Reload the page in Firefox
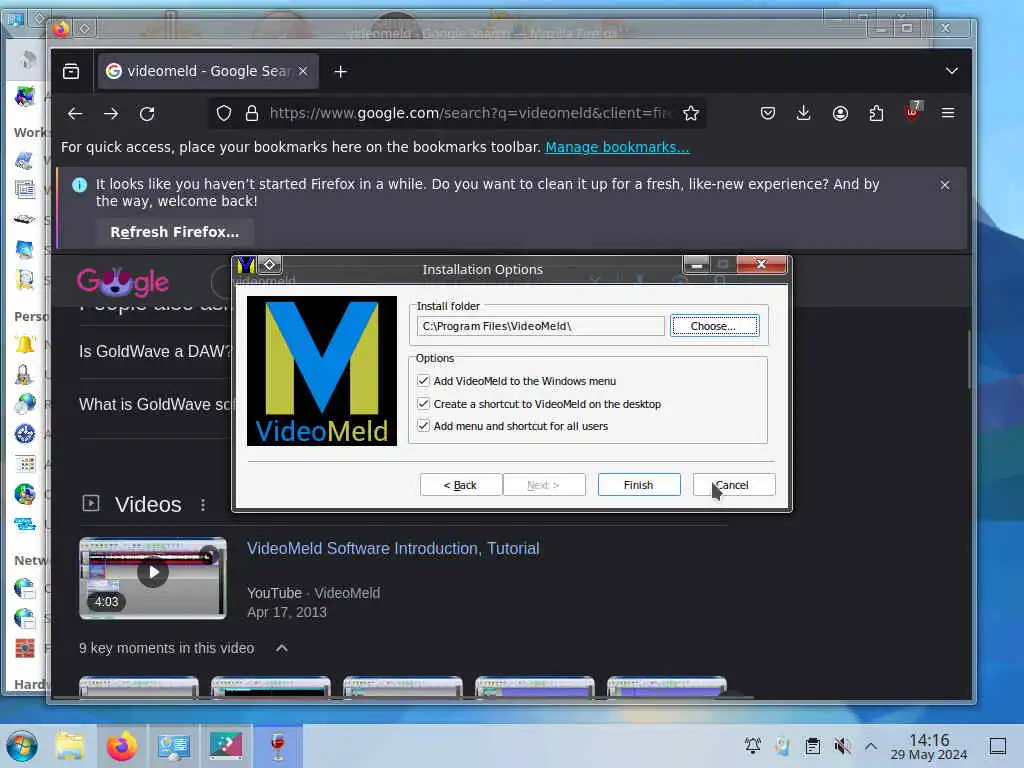 point(147,114)
